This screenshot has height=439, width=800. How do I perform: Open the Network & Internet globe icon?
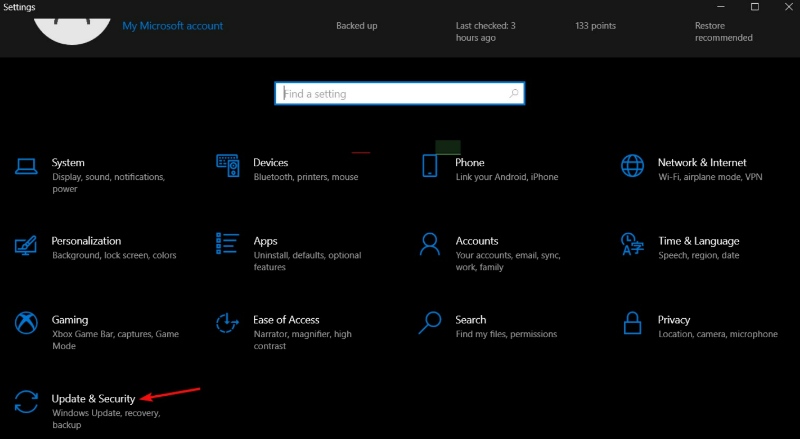pos(632,166)
